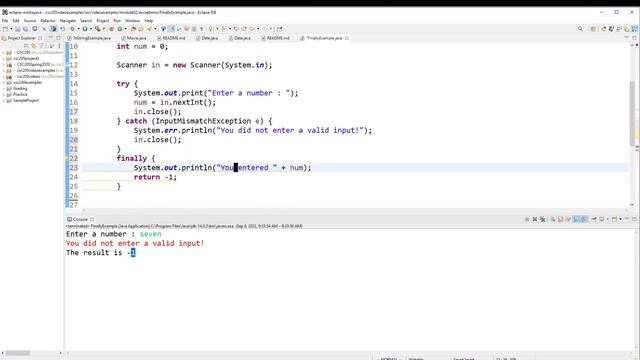Select the first Date.java editor tab
This screenshot has height=360, width=640.
pyautogui.click(x=207, y=38)
